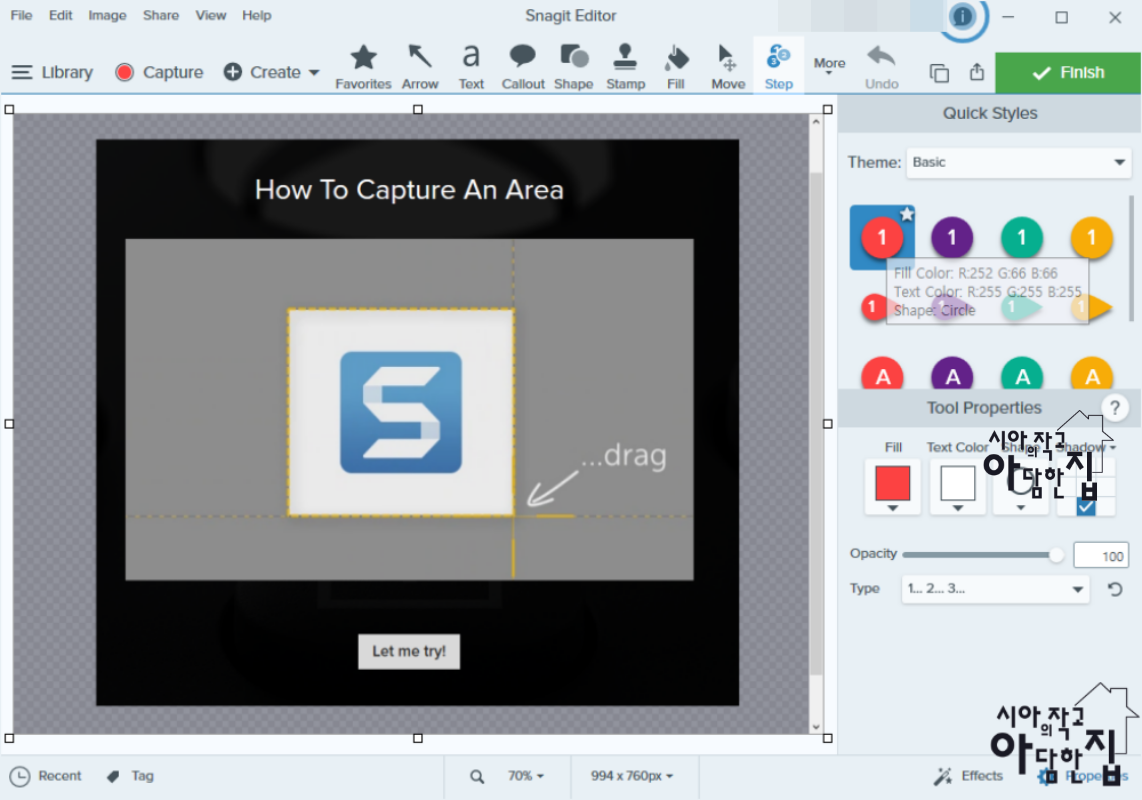Open the Favorites tool
The width and height of the screenshot is (1142, 800).
pyautogui.click(x=363, y=66)
